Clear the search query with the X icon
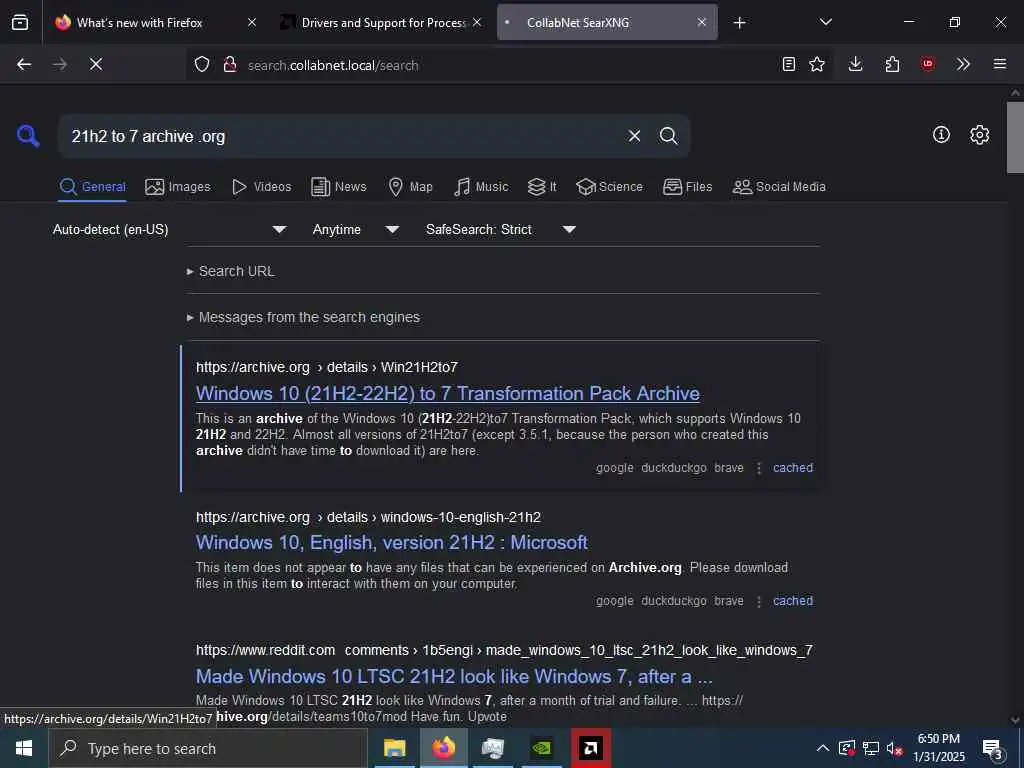Image resolution: width=1024 pixels, height=768 pixels. click(x=634, y=136)
